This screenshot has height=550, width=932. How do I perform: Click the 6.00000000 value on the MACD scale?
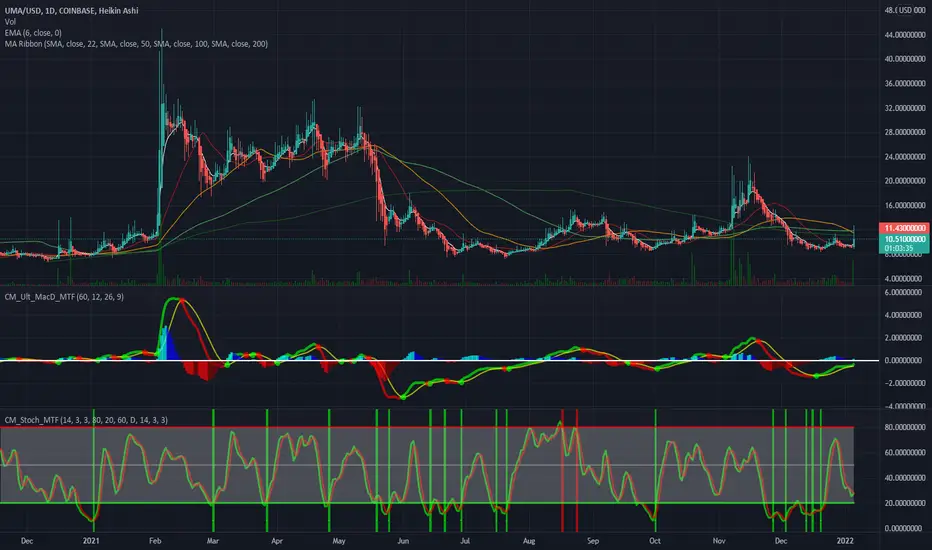[905, 293]
